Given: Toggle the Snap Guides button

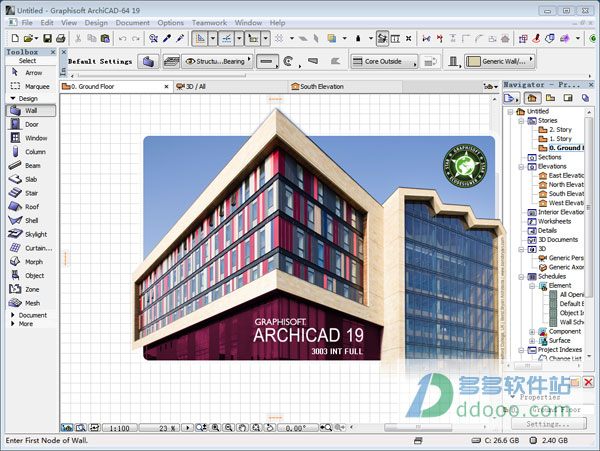Looking at the screenshot, I should 227,38.
